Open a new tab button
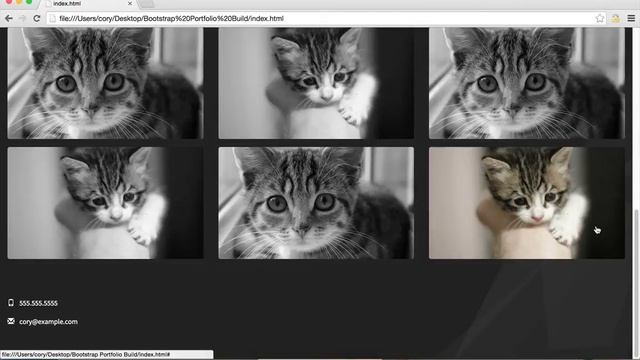Screen dimensions: 640x360 147,4
